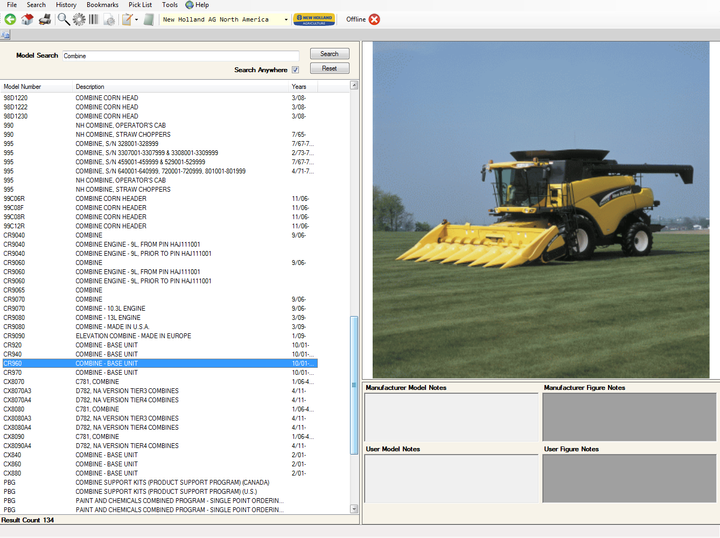Screen dimensions: 720x538
Task: Select the CR920 COMBINE - BASE UNIT row
Action: pyautogui.click(x=159, y=345)
